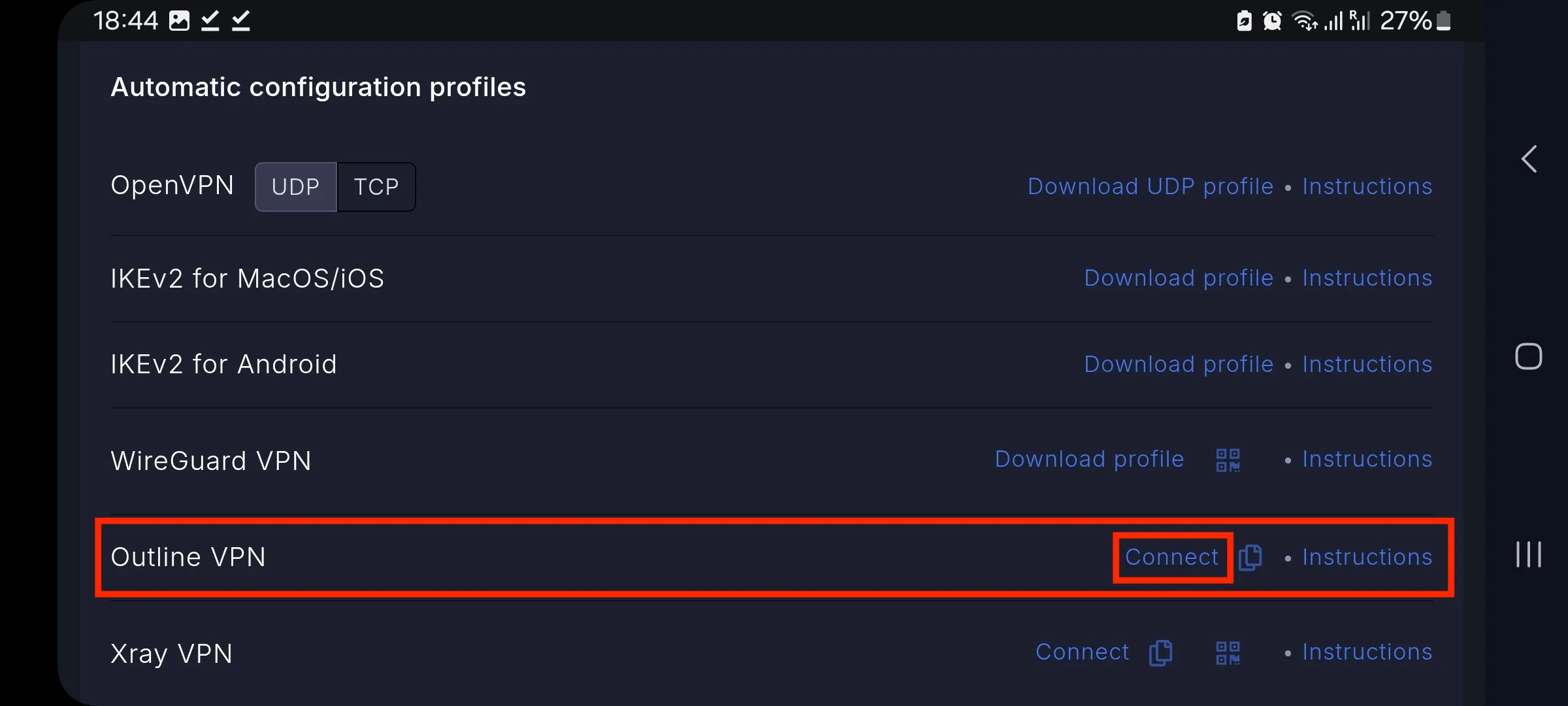The image size is (1568, 706).
Task: Download the WireGuard VPN profile
Action: tap(1089, 460)
